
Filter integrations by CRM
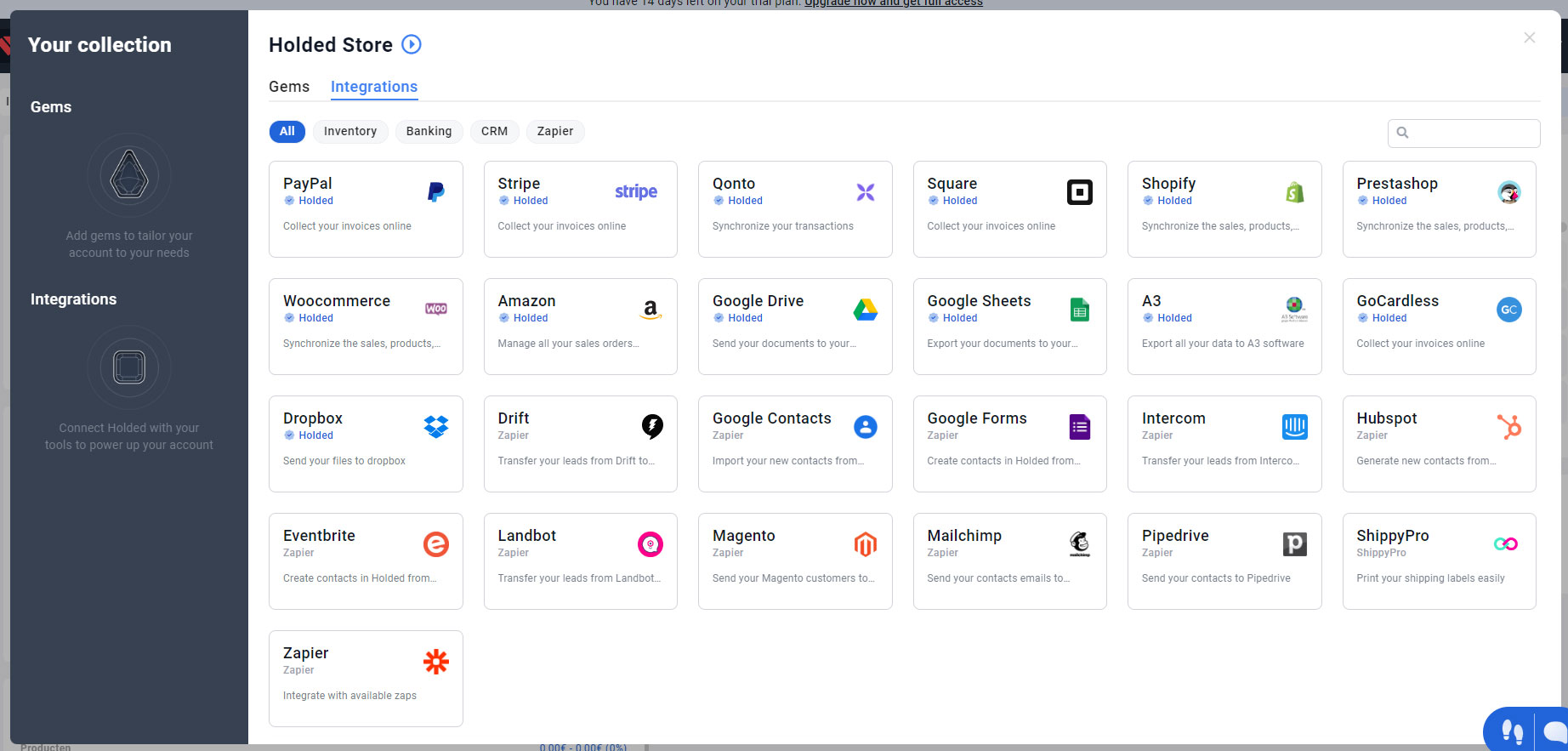coord(495,131)
